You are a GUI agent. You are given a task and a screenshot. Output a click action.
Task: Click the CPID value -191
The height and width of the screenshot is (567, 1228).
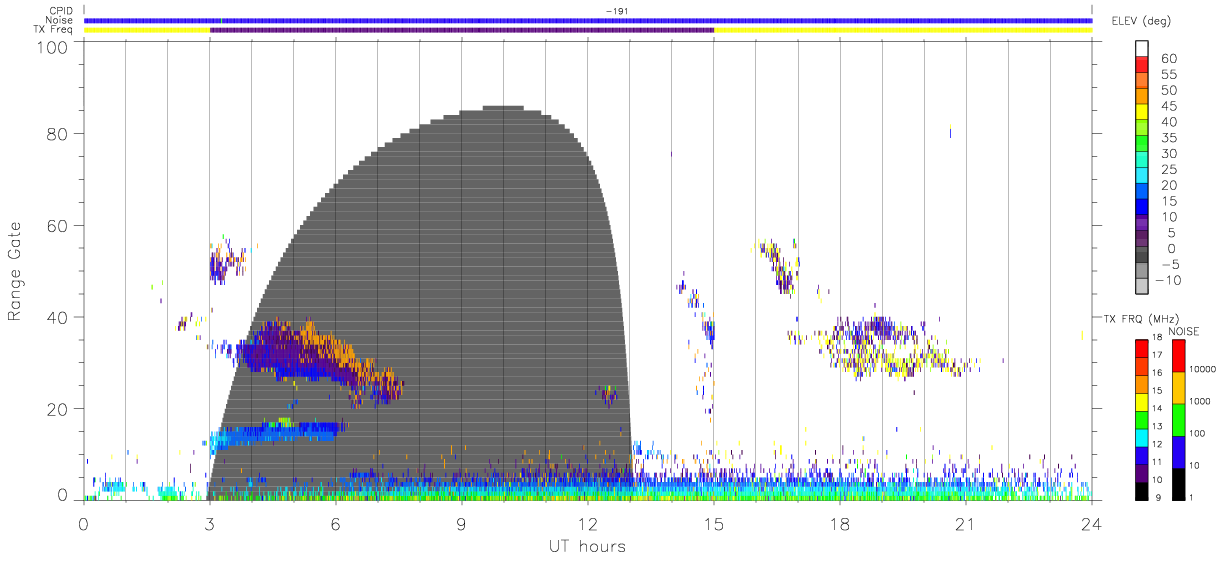pos(616,11)
